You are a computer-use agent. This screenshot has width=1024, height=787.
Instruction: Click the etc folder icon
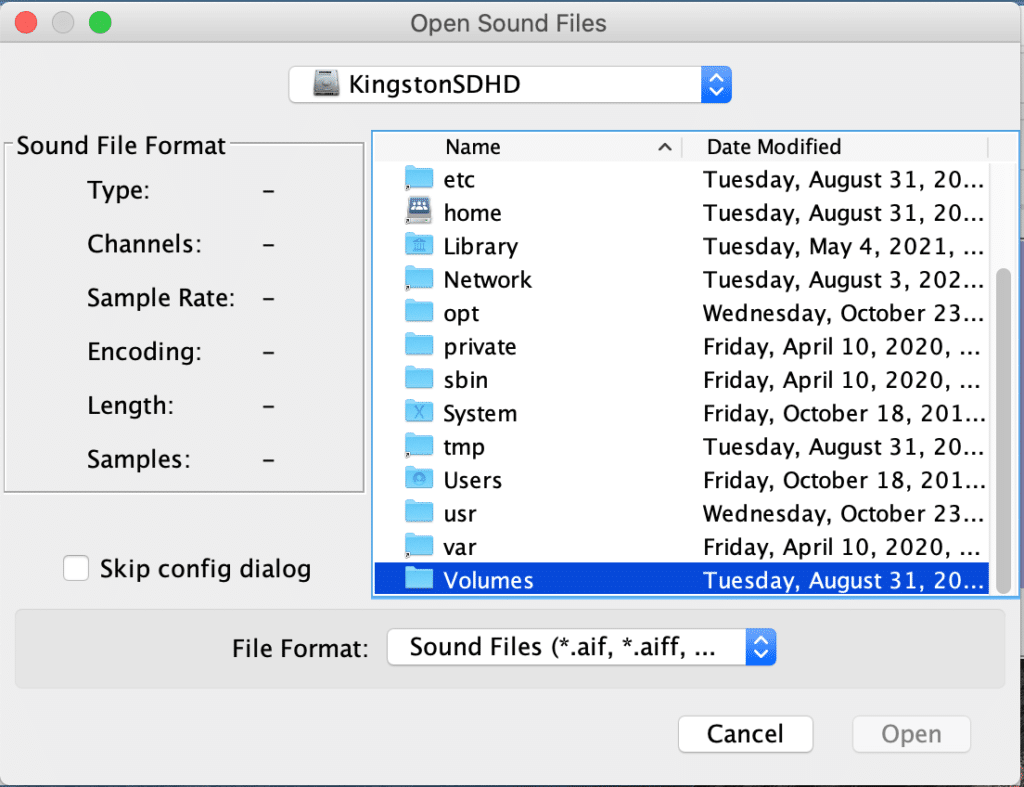pyautogui.click(x=418, y=179)
